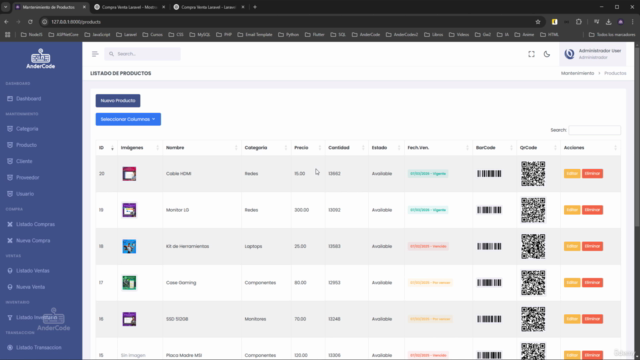Toggle fullscreen mode icon
Viewport: 640px width, 360px height.
tap(531, 54)
